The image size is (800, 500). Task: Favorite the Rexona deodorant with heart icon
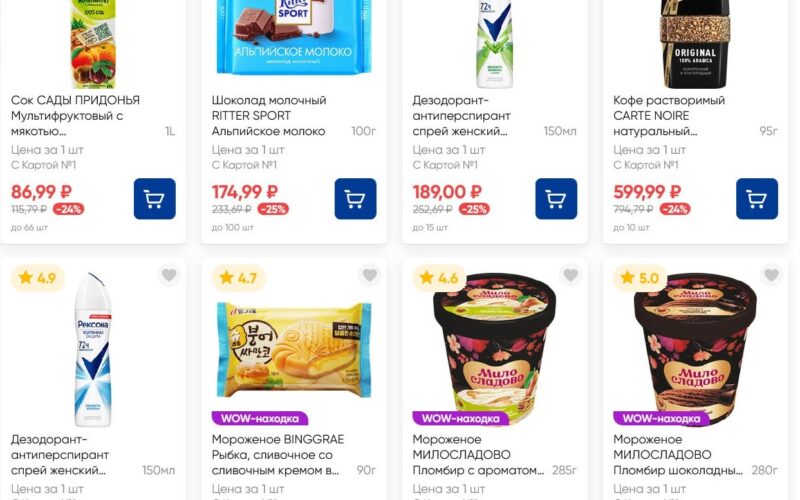pos(169,276)
